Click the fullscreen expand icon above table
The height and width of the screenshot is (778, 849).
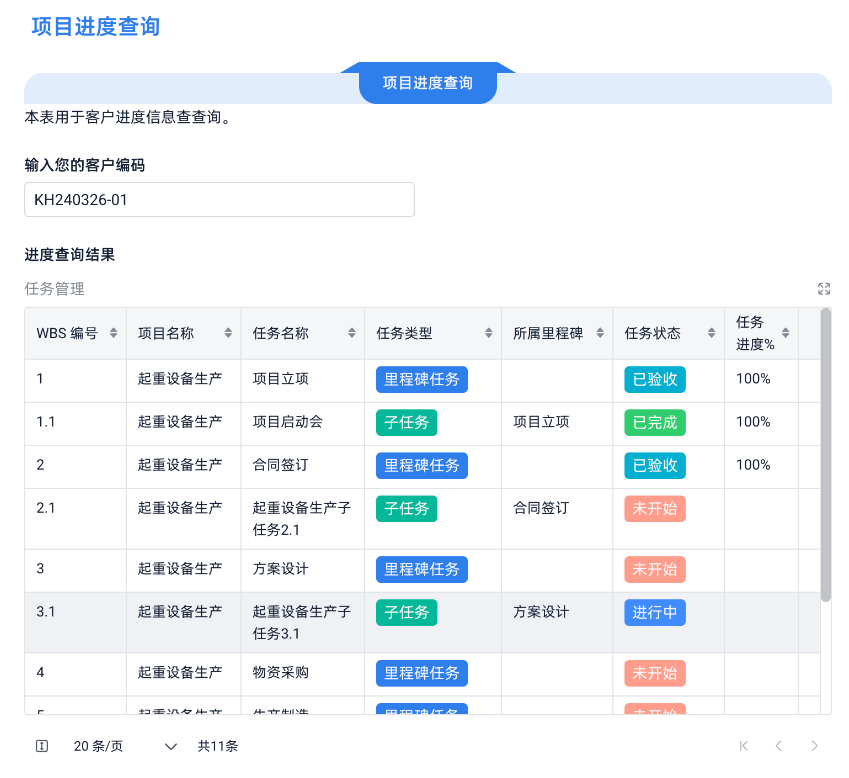pyautogui.click(x=824, y=289)
